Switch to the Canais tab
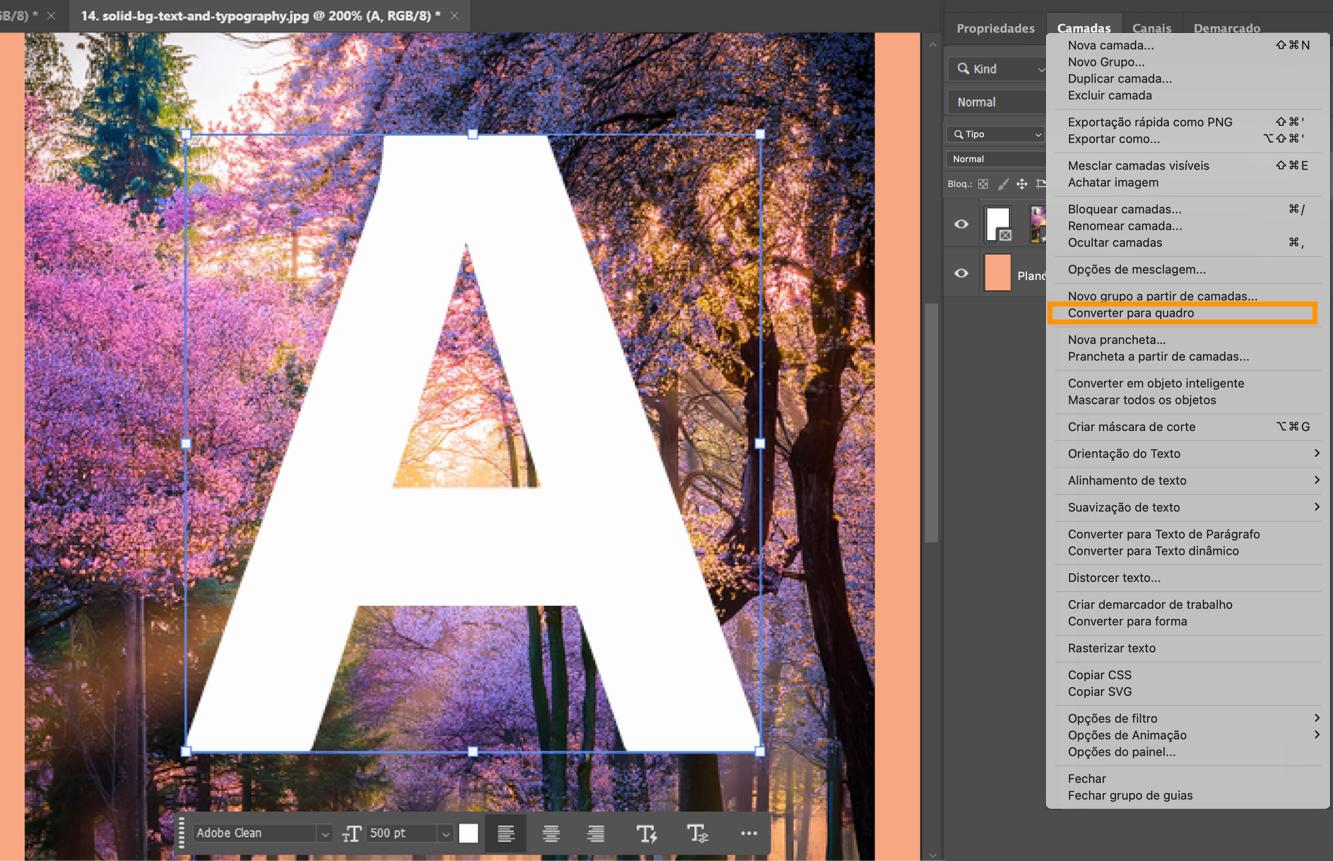1333x861 pixels. point(1151,28)
